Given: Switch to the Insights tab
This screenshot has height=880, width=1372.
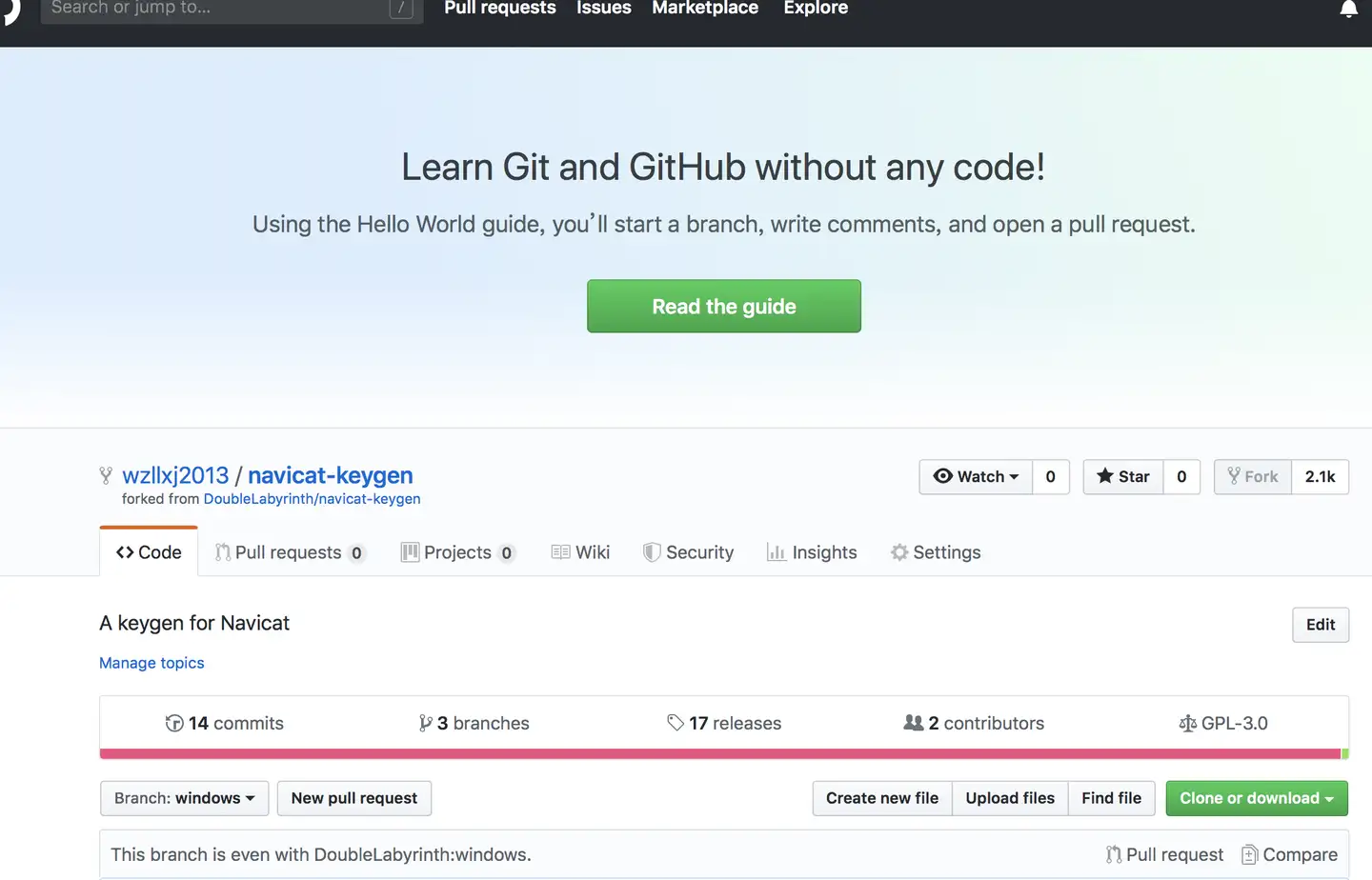Looking at the screenshot, I should [x=812, y=552].
